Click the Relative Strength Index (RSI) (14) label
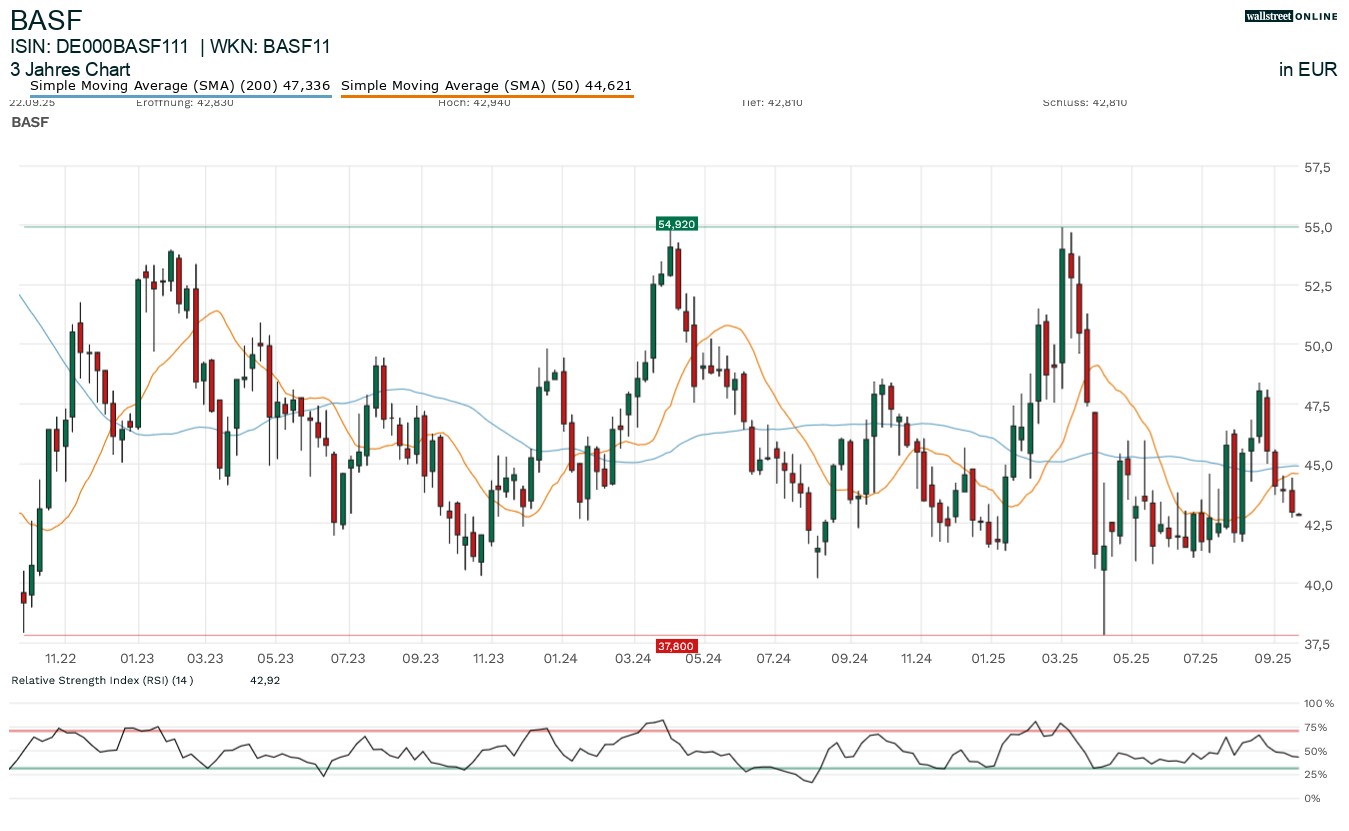 click(x=101, y=680)
